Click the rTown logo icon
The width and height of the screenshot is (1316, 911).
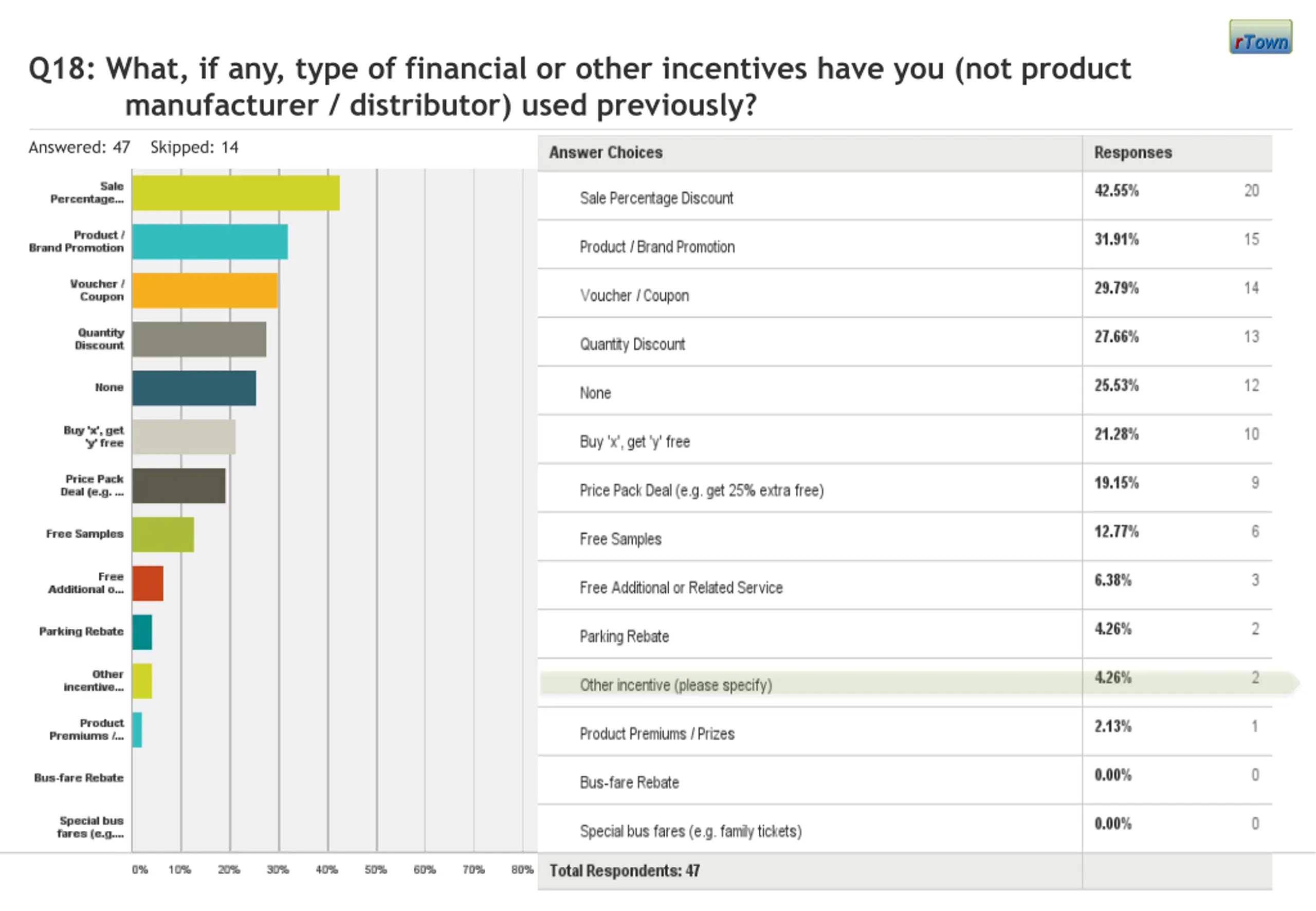(x=1260, y=37)
